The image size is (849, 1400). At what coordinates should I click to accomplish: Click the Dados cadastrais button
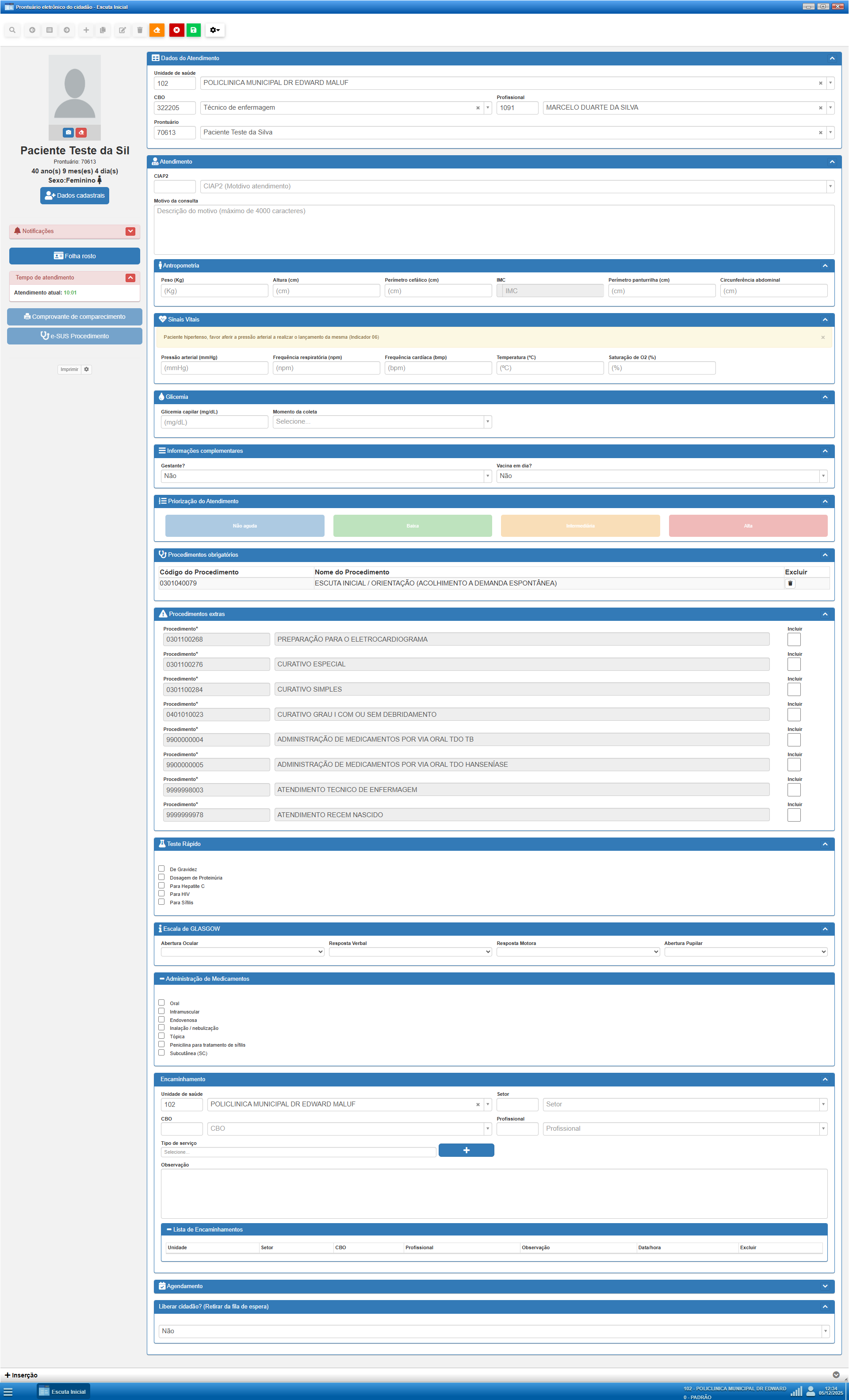(74, 195)
